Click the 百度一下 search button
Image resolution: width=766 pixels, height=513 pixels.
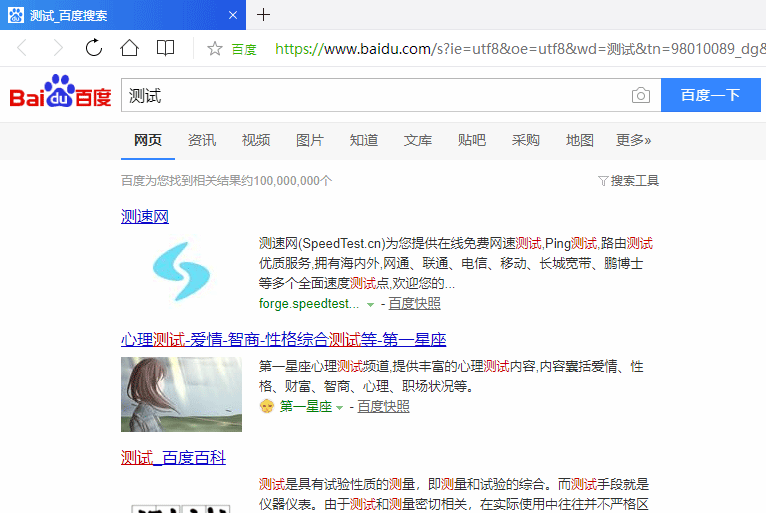point(710,95)
